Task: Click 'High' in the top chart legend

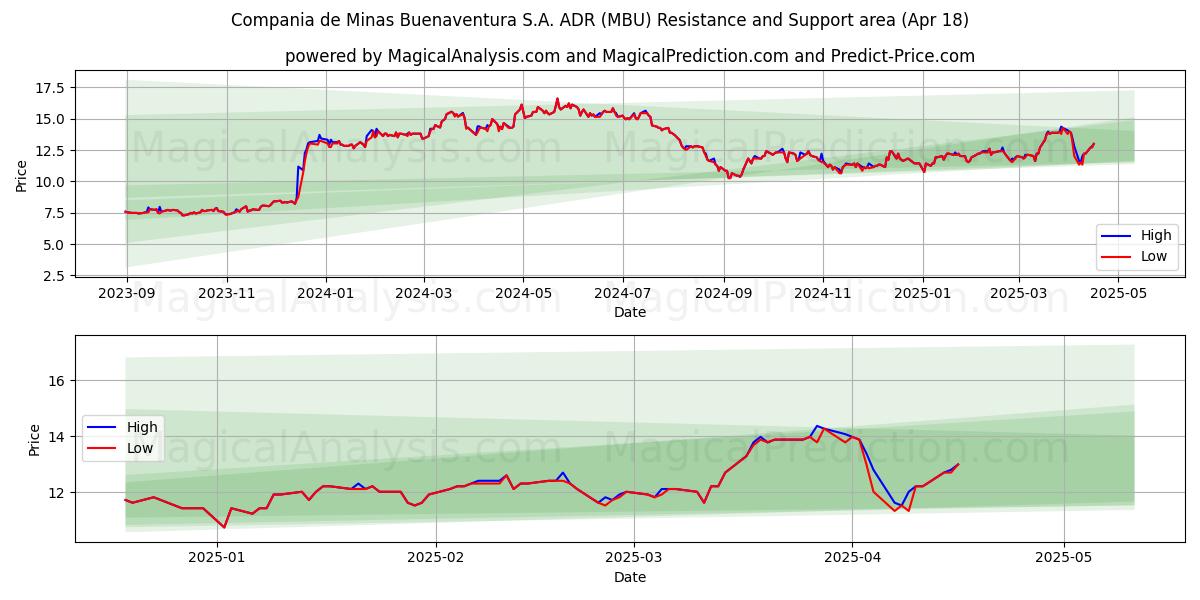Action: [1156, 236]
